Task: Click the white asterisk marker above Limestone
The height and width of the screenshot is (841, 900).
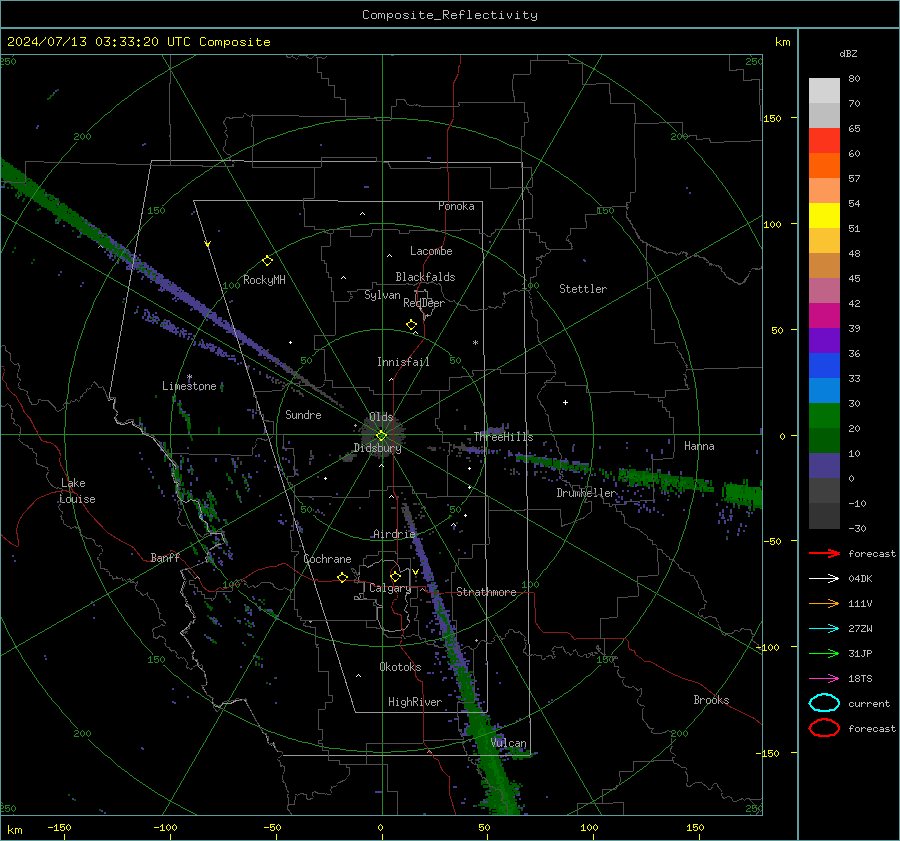Action: tap(189, 377)
